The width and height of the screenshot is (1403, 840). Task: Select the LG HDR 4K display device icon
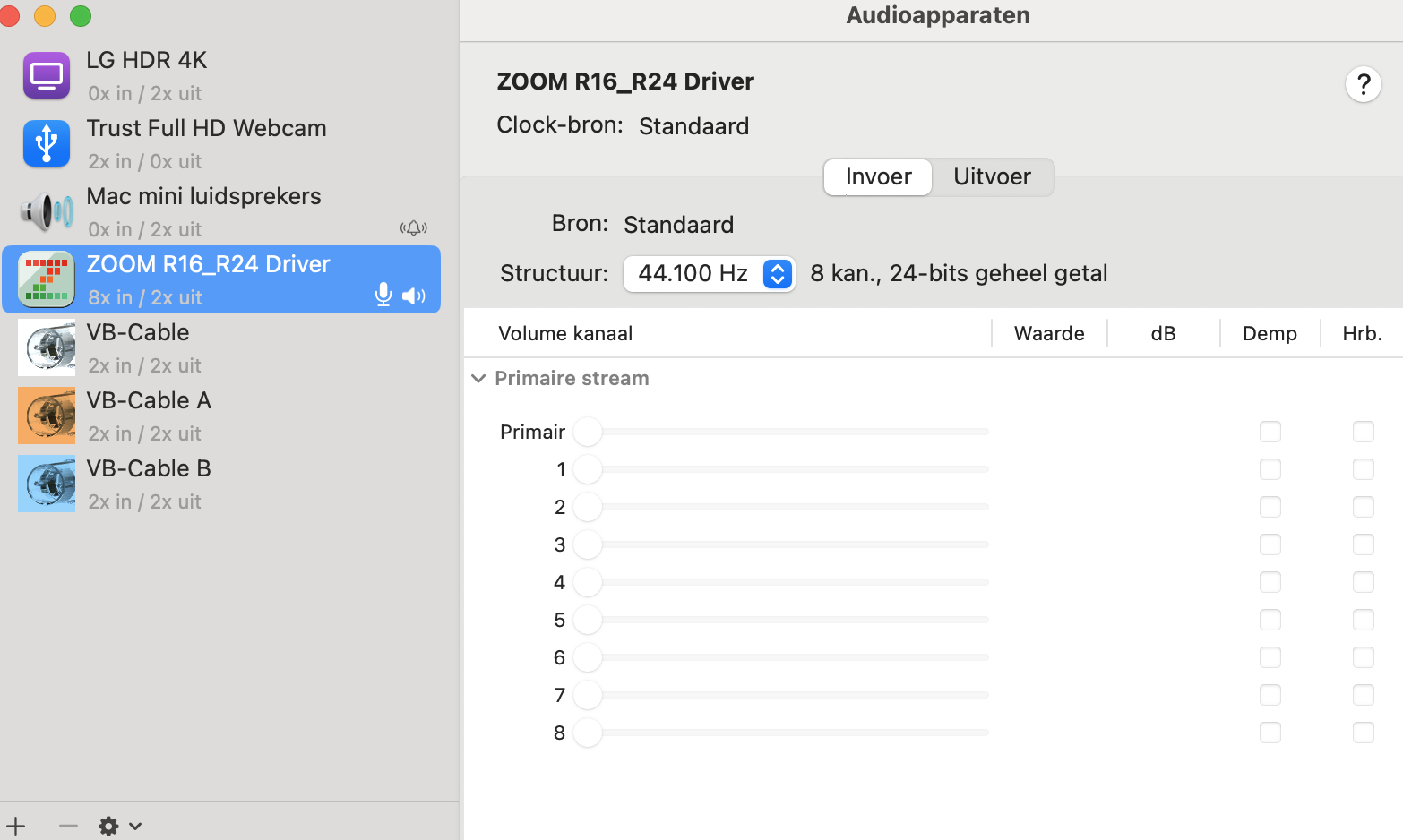[x=46, y=75]
